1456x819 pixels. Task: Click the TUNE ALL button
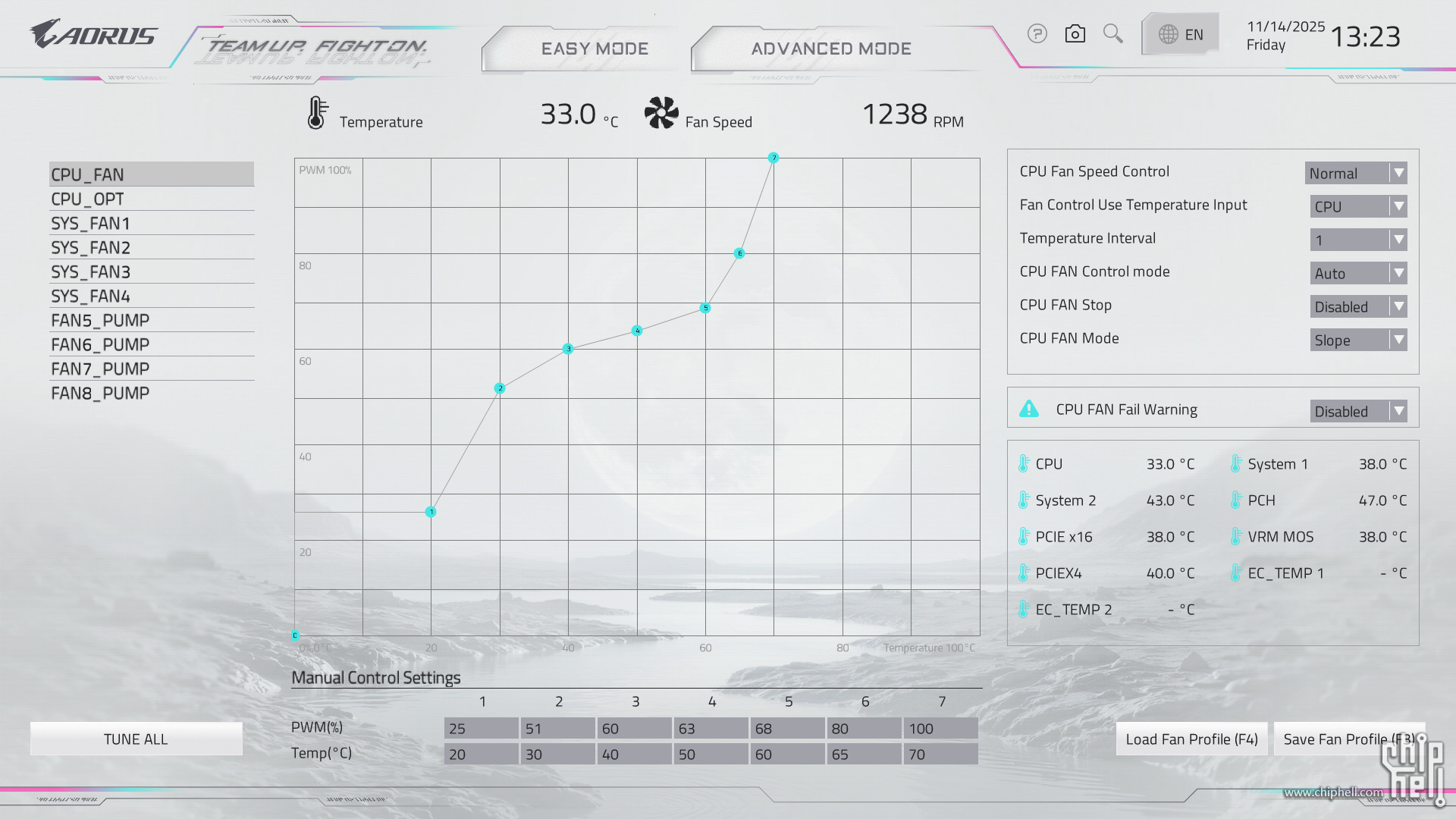(136, 739)
